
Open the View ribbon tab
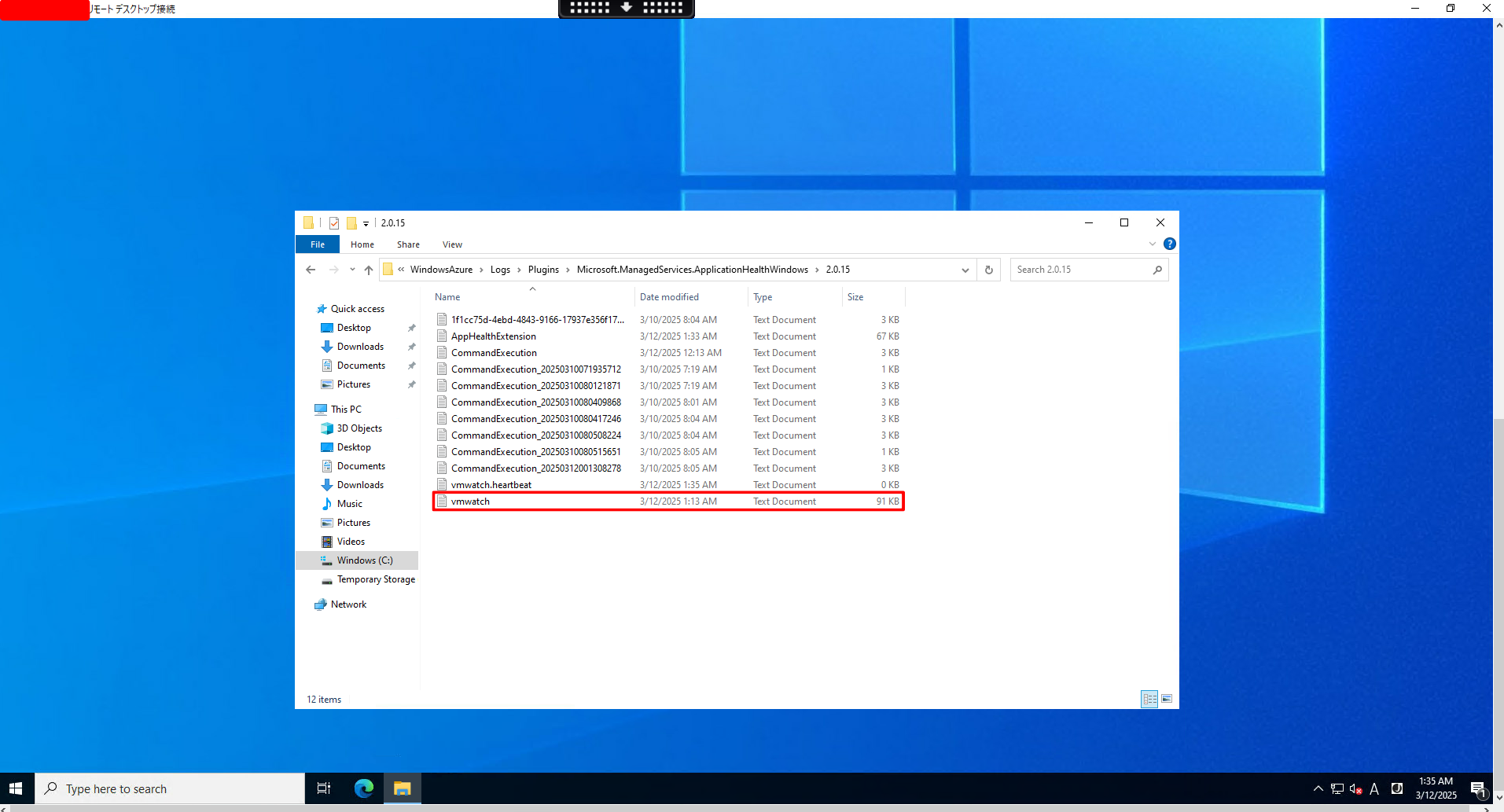(x=452, y=244)
